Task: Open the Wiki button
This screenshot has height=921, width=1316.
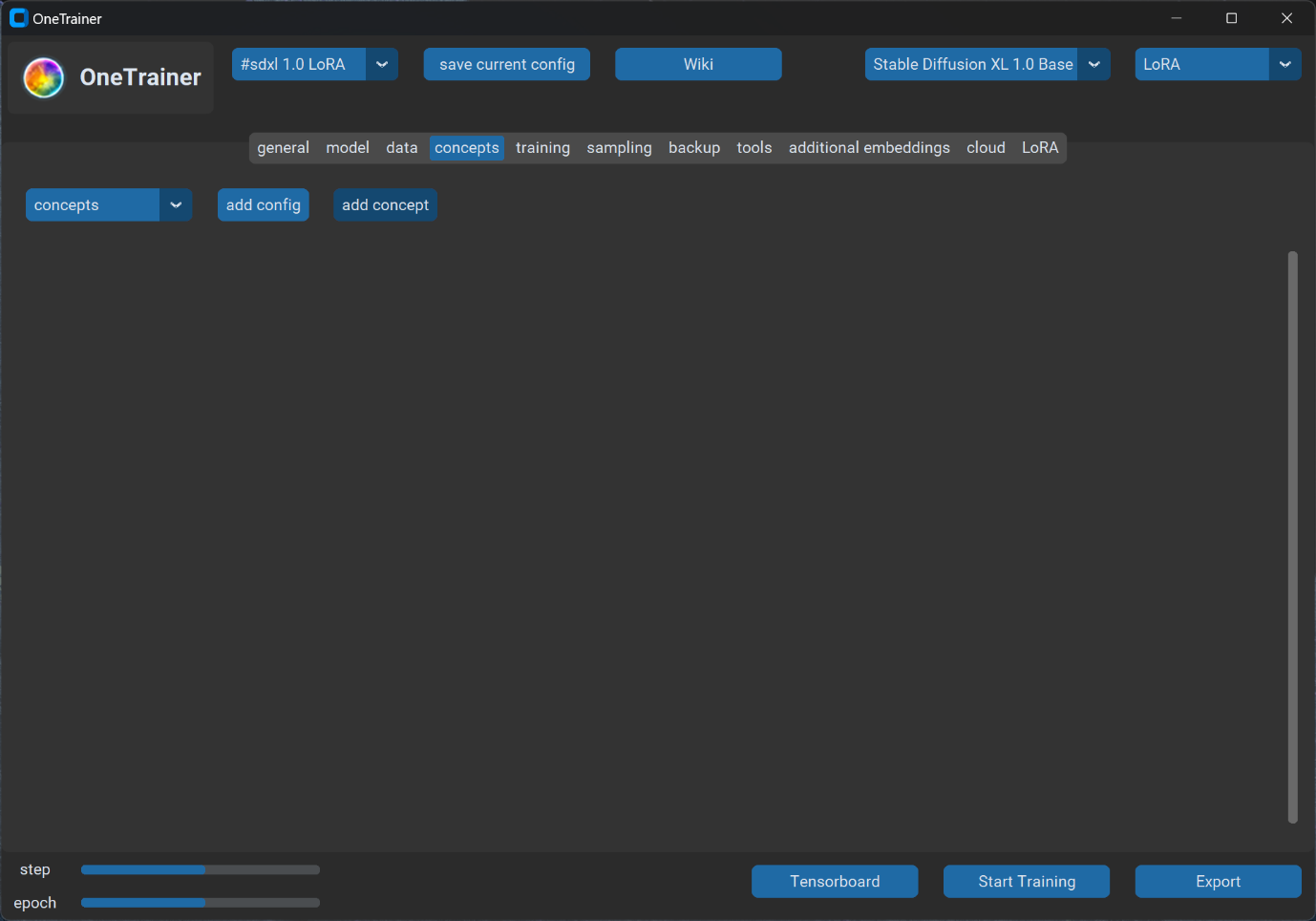Action: (697, 64)
